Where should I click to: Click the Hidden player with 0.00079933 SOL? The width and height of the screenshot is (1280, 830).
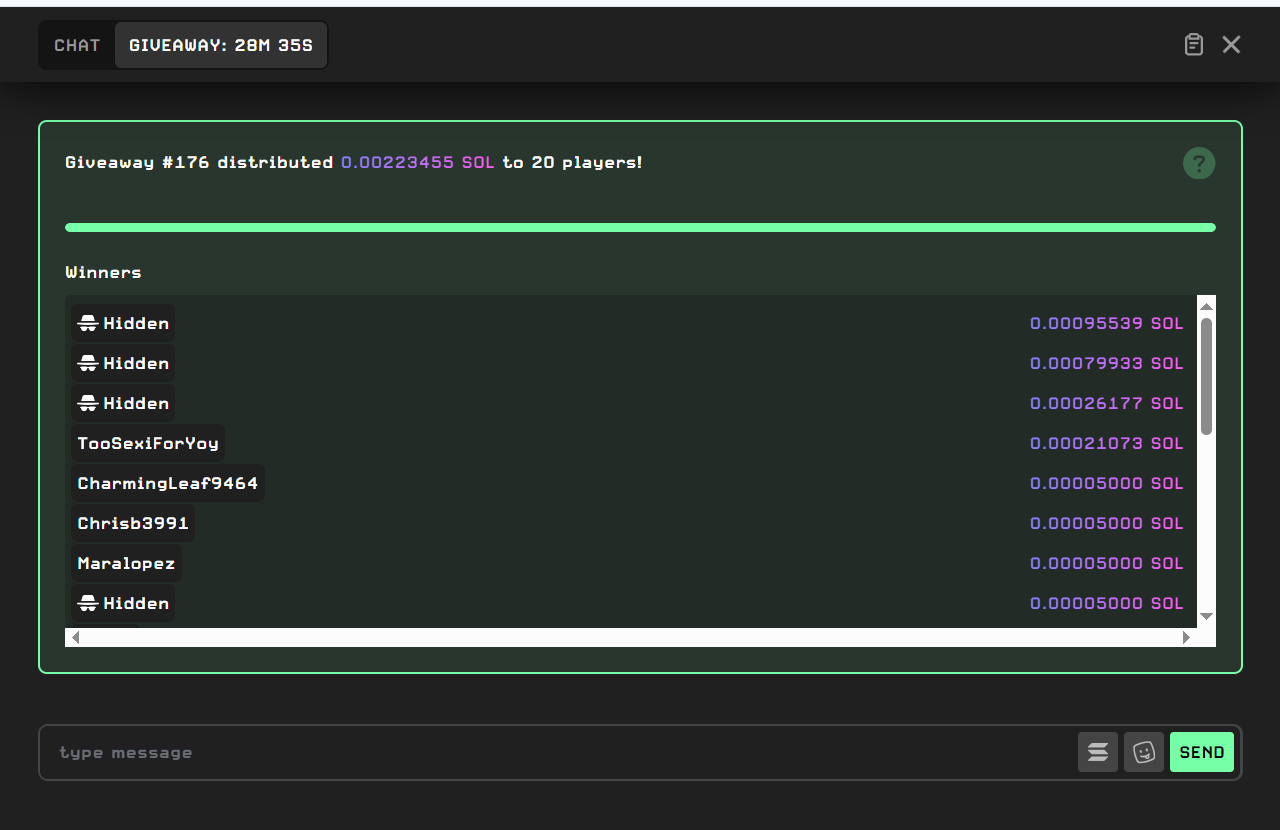[123, 363]
